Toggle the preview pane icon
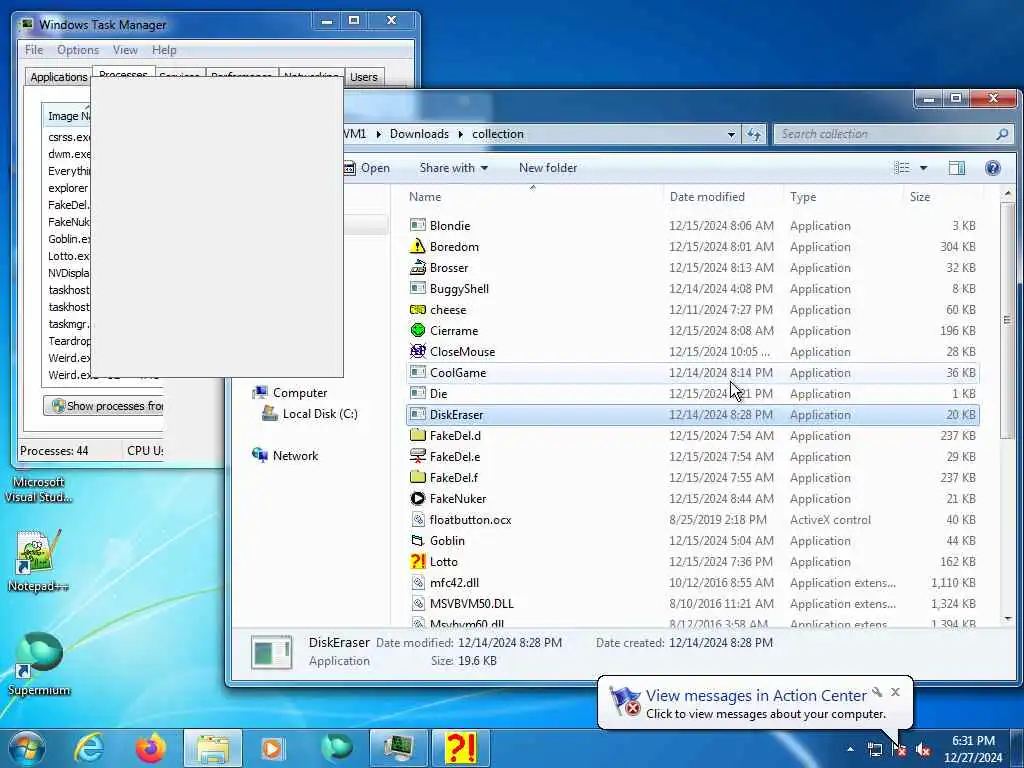The width and height of the screenshot is (1024, 768). coord(957,168)
